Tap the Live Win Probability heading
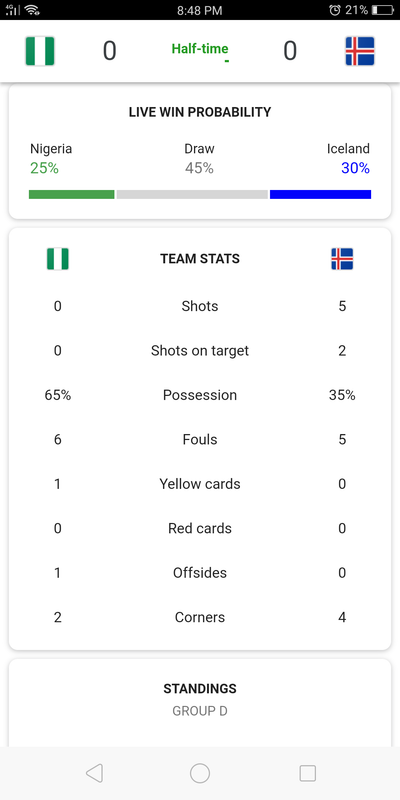Viewport: 400px width, 800px height. (200, 112)
